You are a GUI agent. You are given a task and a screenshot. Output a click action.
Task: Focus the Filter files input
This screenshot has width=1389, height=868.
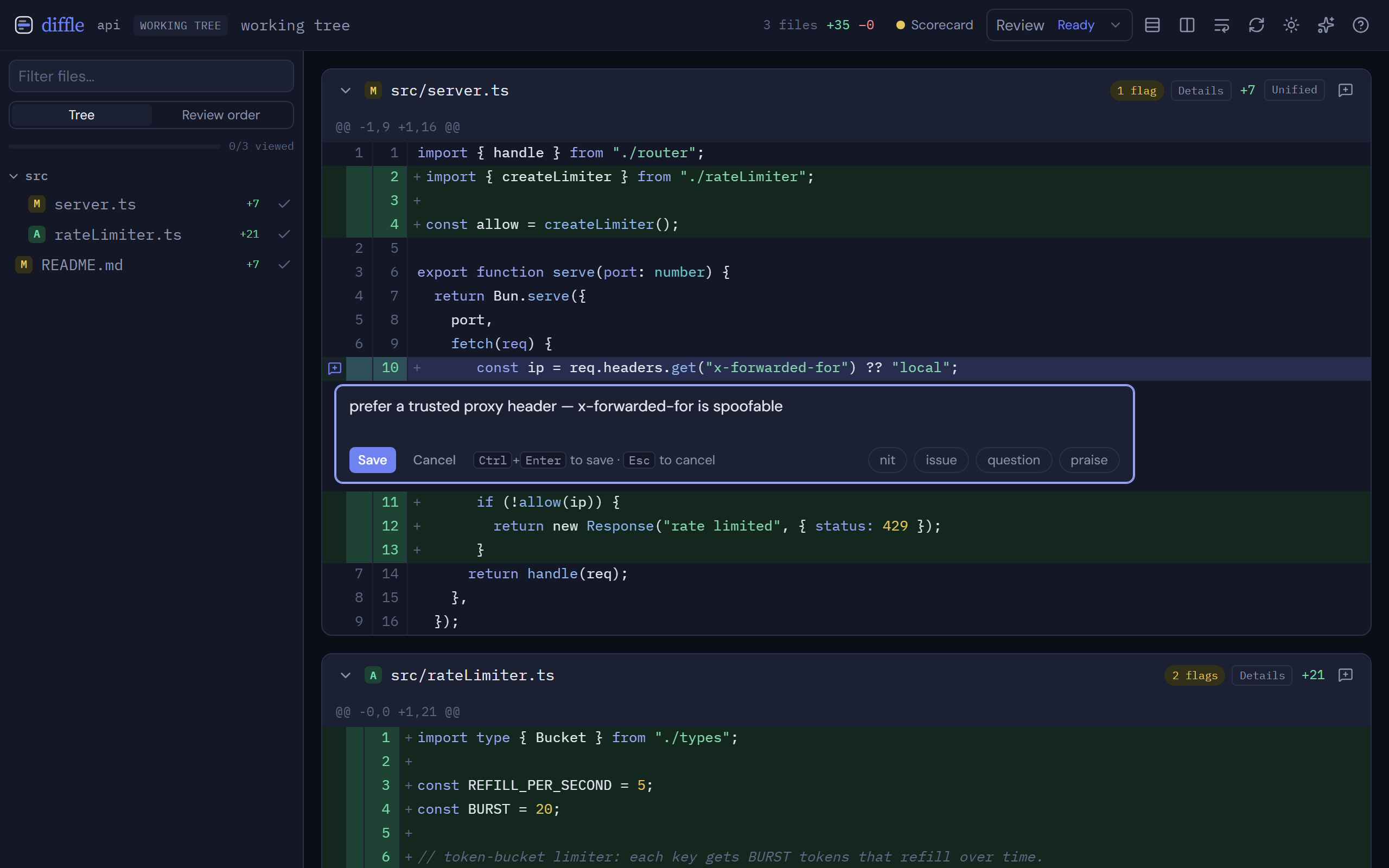tap(151, 76)
